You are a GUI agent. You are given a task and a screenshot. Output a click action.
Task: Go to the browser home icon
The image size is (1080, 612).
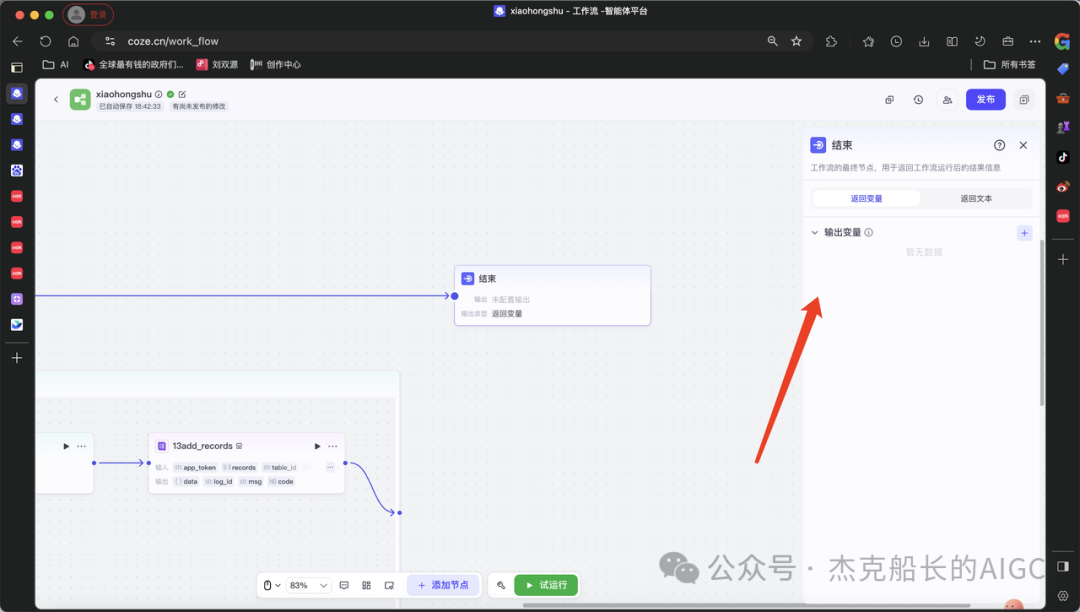click(73, 41)
